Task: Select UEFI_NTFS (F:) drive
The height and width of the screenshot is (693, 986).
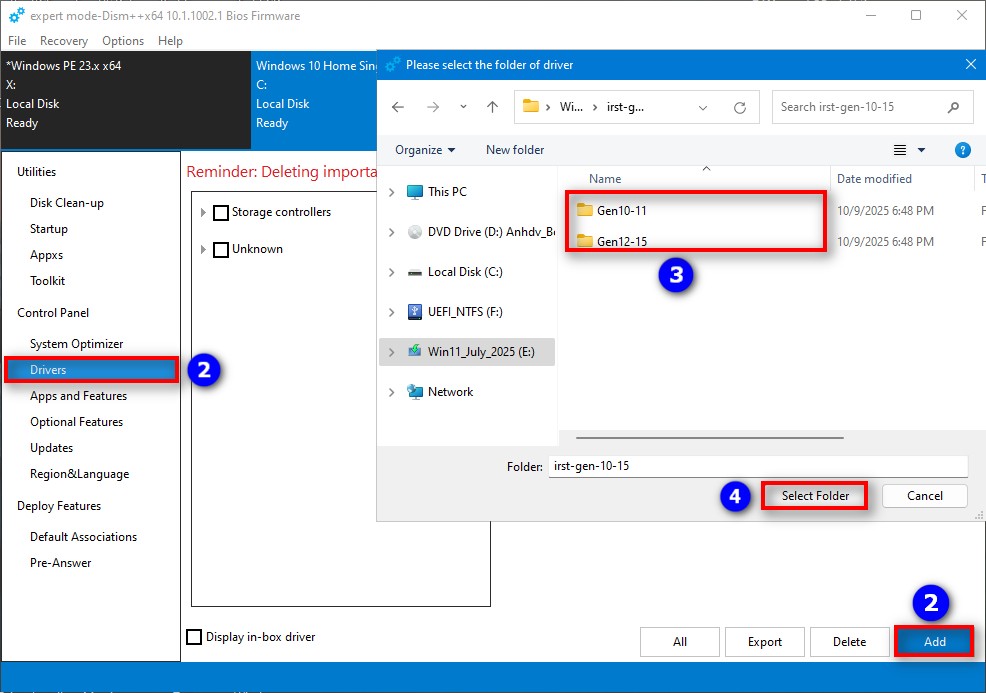Action: point(465,312)
